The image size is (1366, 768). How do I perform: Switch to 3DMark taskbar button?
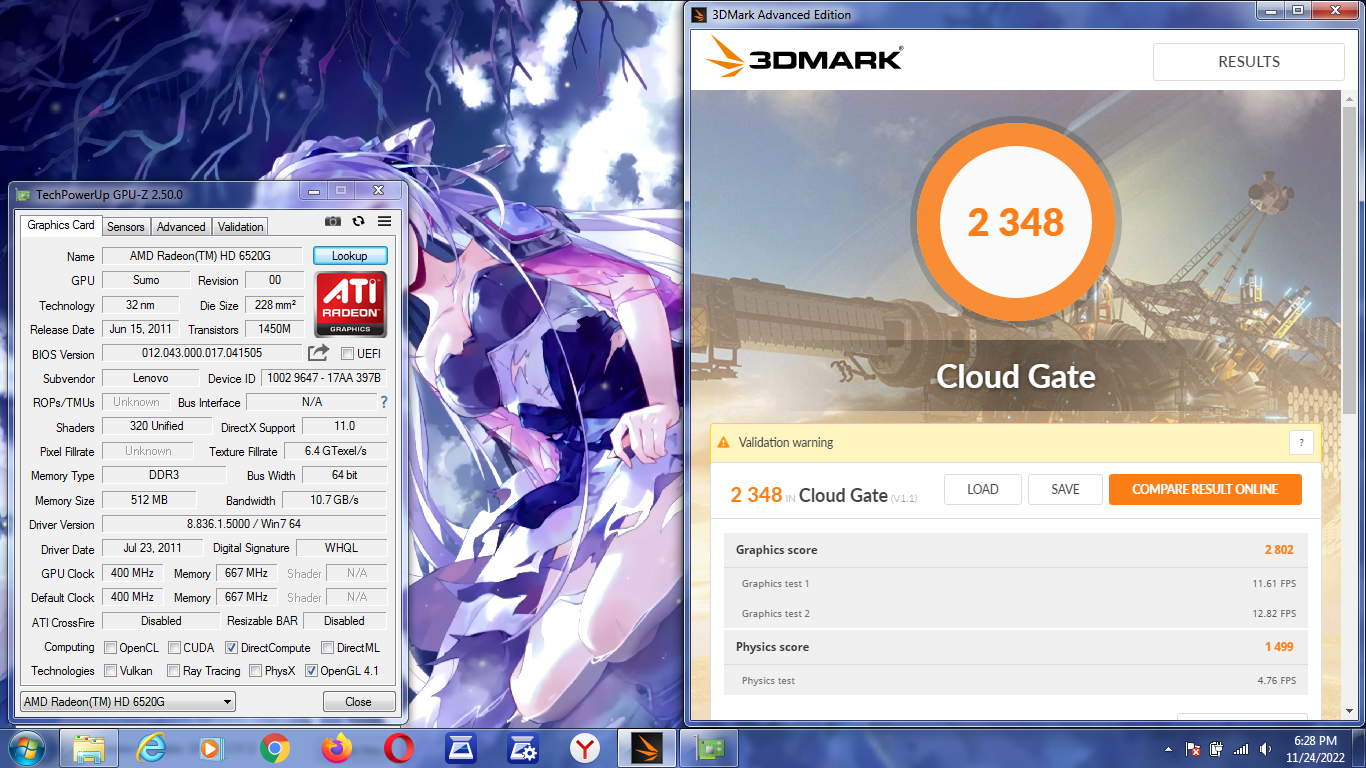[647, 748]
